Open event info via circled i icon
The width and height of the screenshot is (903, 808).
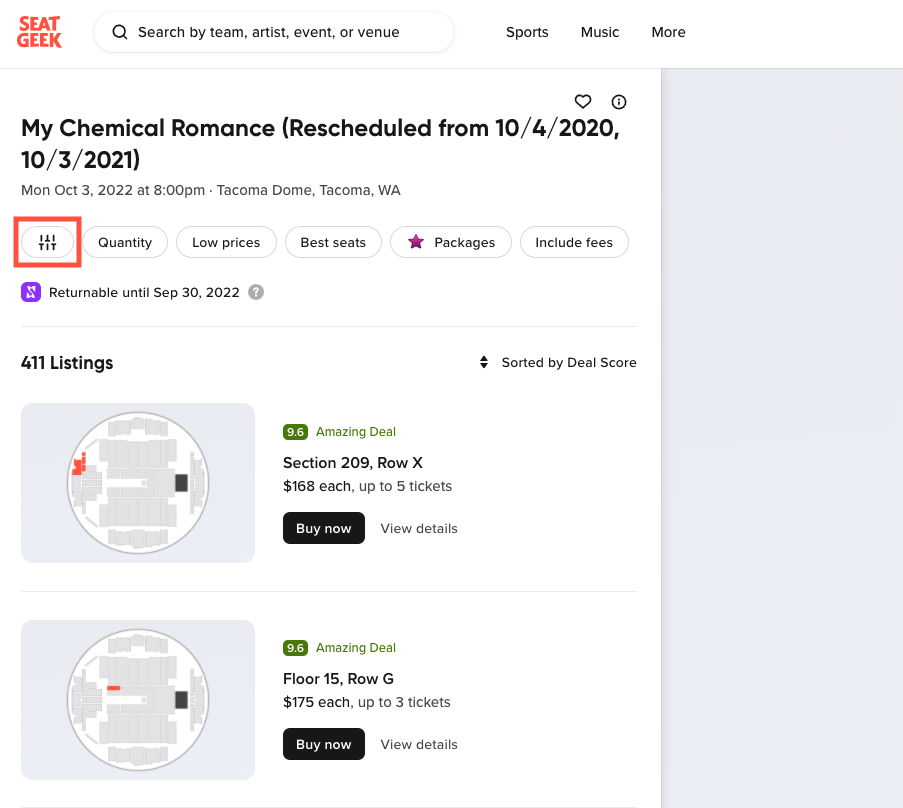coord(619,102)
